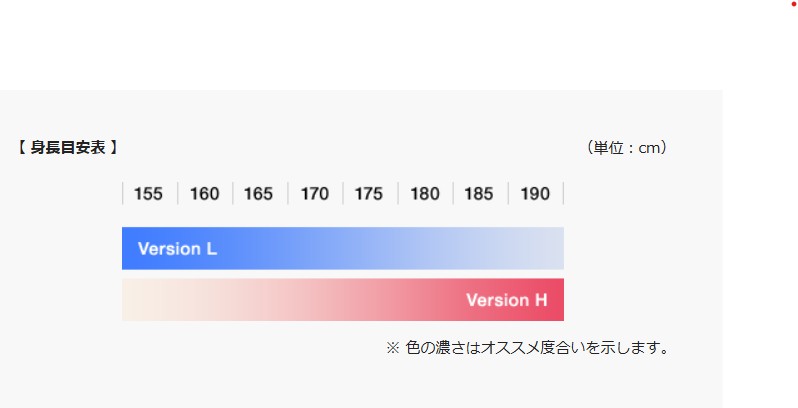Click the 185 height label
This screenshot has height=408, width=798.
(x=479, y=194)
